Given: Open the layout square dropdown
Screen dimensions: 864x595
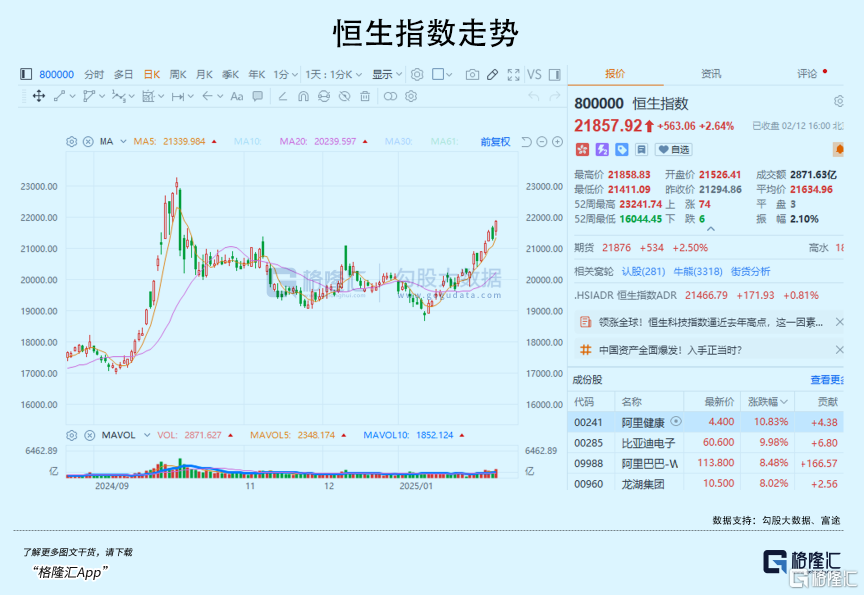Looking at the screenshot, I should pyautogui.click(x=442, y=74).
